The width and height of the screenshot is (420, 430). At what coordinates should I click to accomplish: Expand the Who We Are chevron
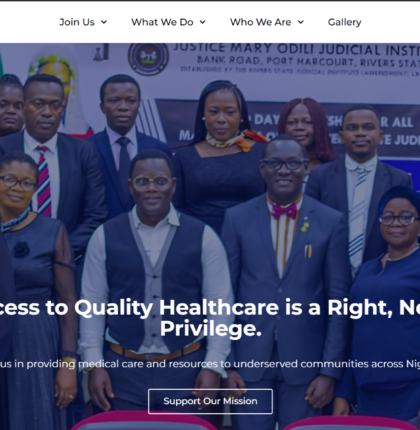(x=301, y=22)
